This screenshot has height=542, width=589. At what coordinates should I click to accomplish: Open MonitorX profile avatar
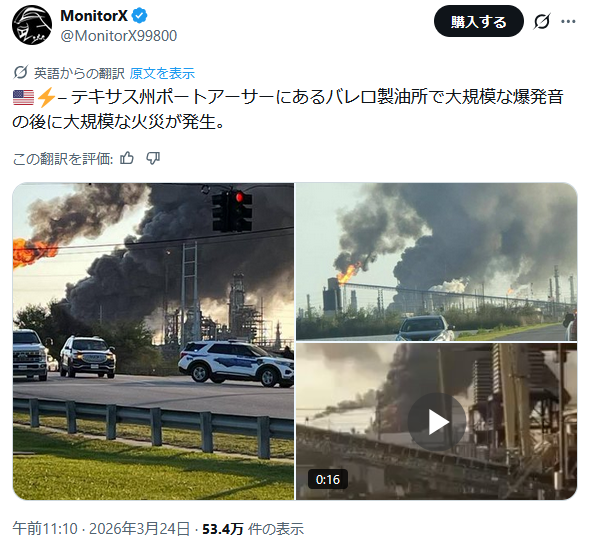[x=32, y=25]
